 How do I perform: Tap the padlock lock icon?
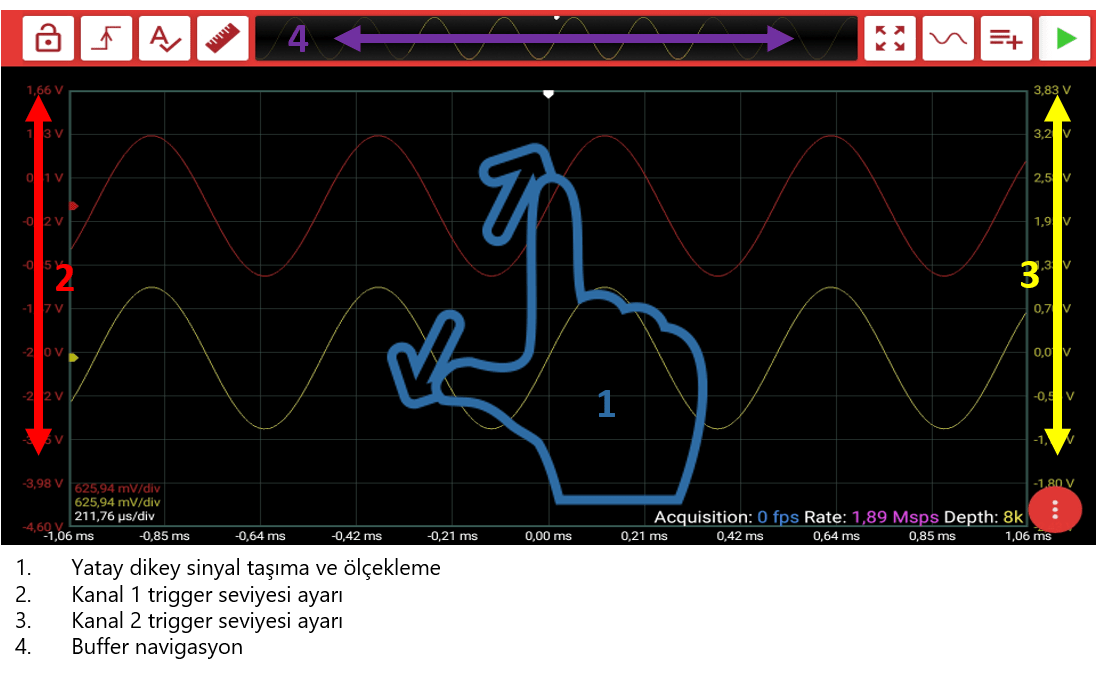pyautogui.click(x=47, y=38)
